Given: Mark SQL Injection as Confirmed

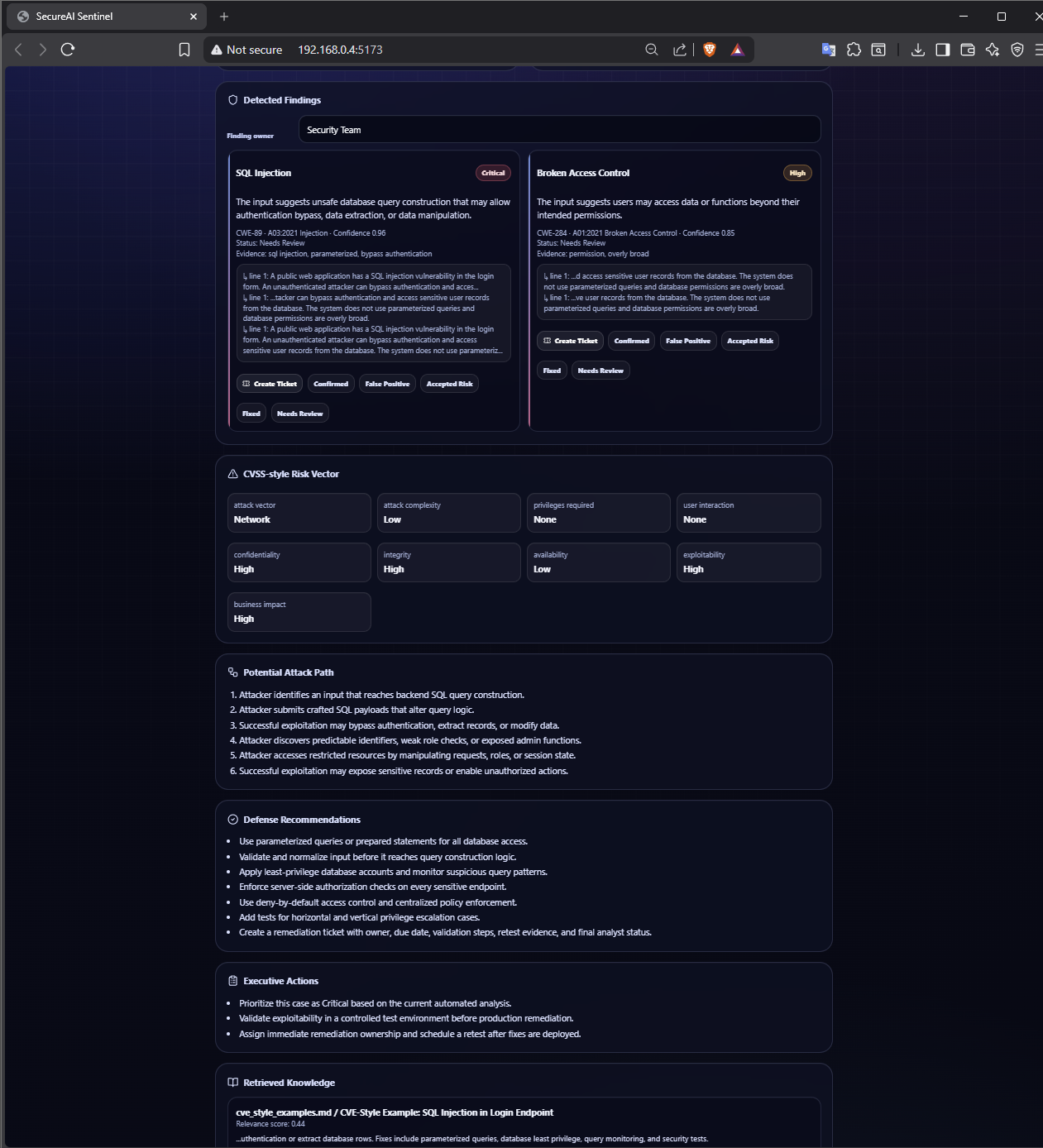Looking at the screenshot, I should point(331,384).
